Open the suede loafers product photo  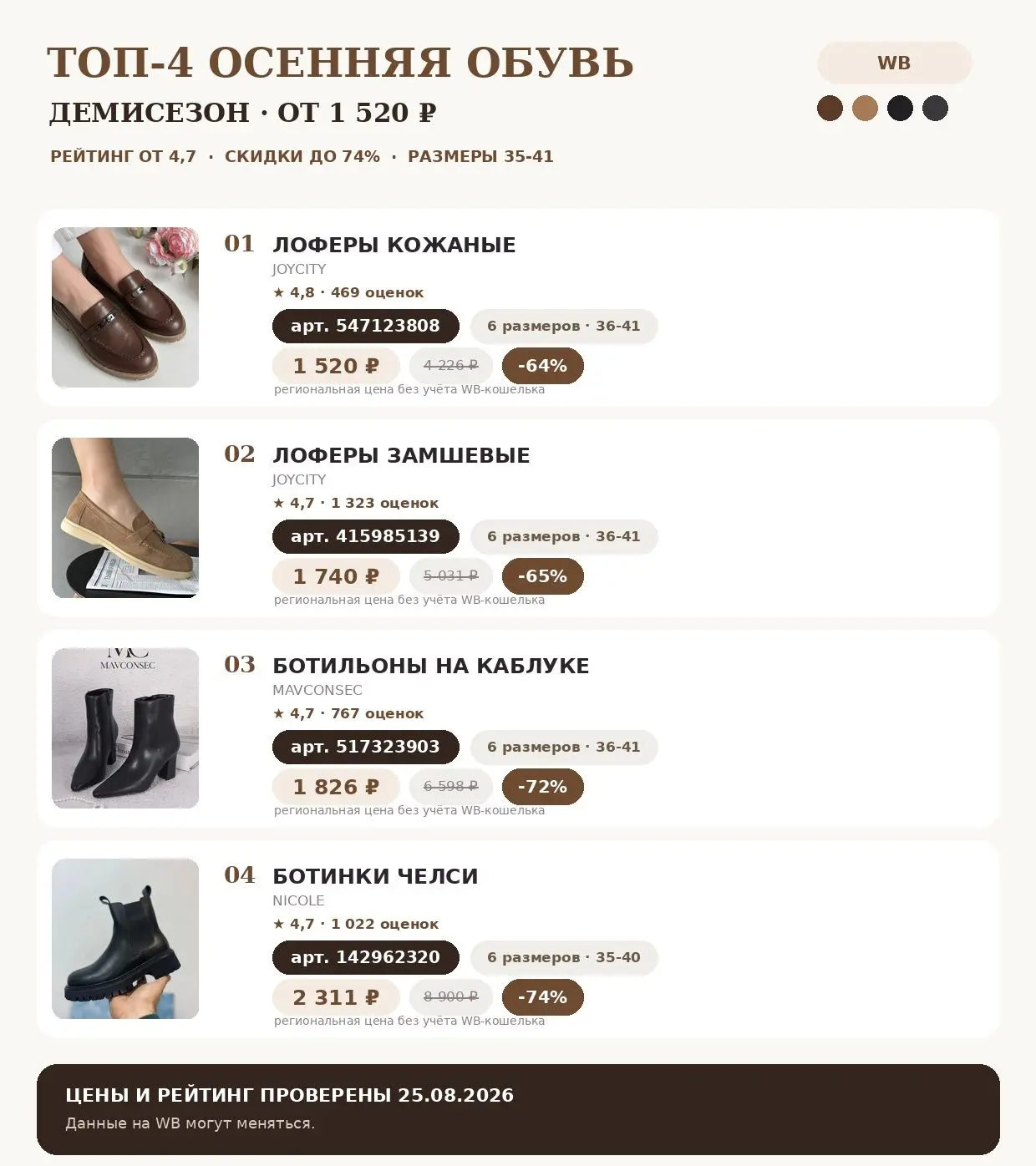pos(125,518)
